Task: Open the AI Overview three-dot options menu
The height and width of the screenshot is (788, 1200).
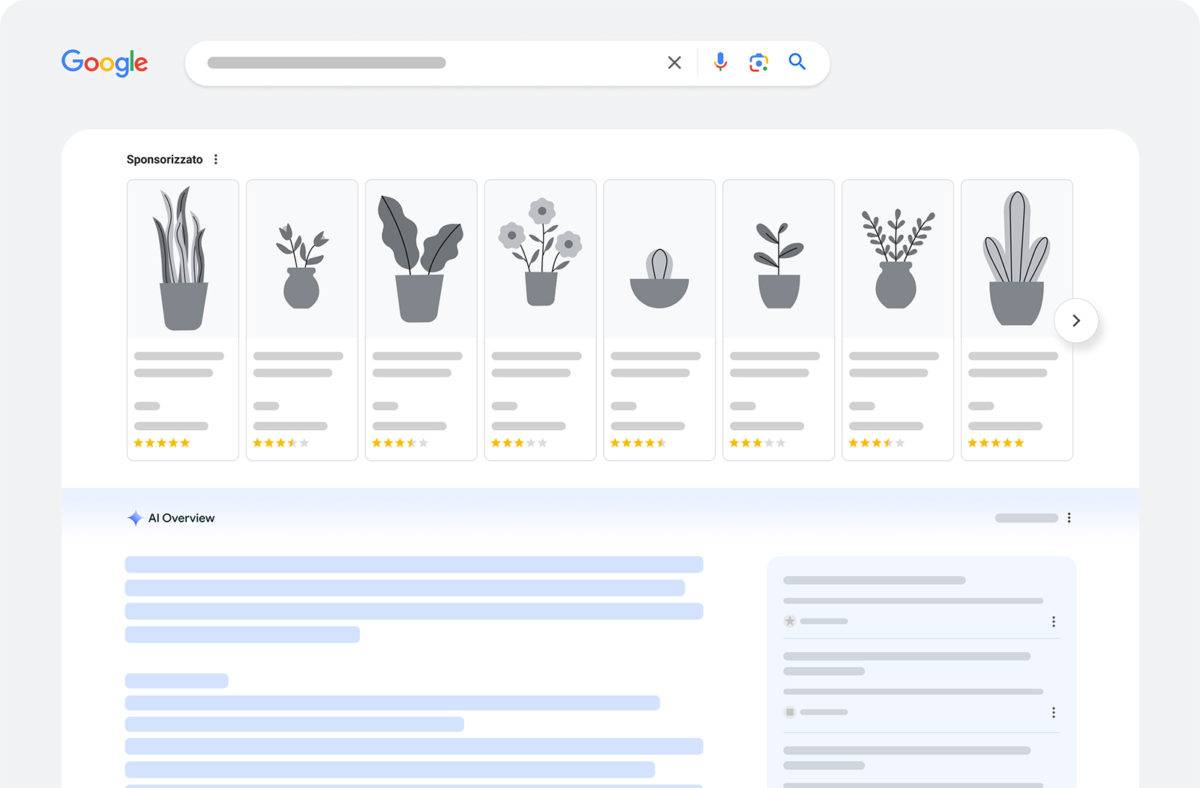Action: tap(1069, 518)
